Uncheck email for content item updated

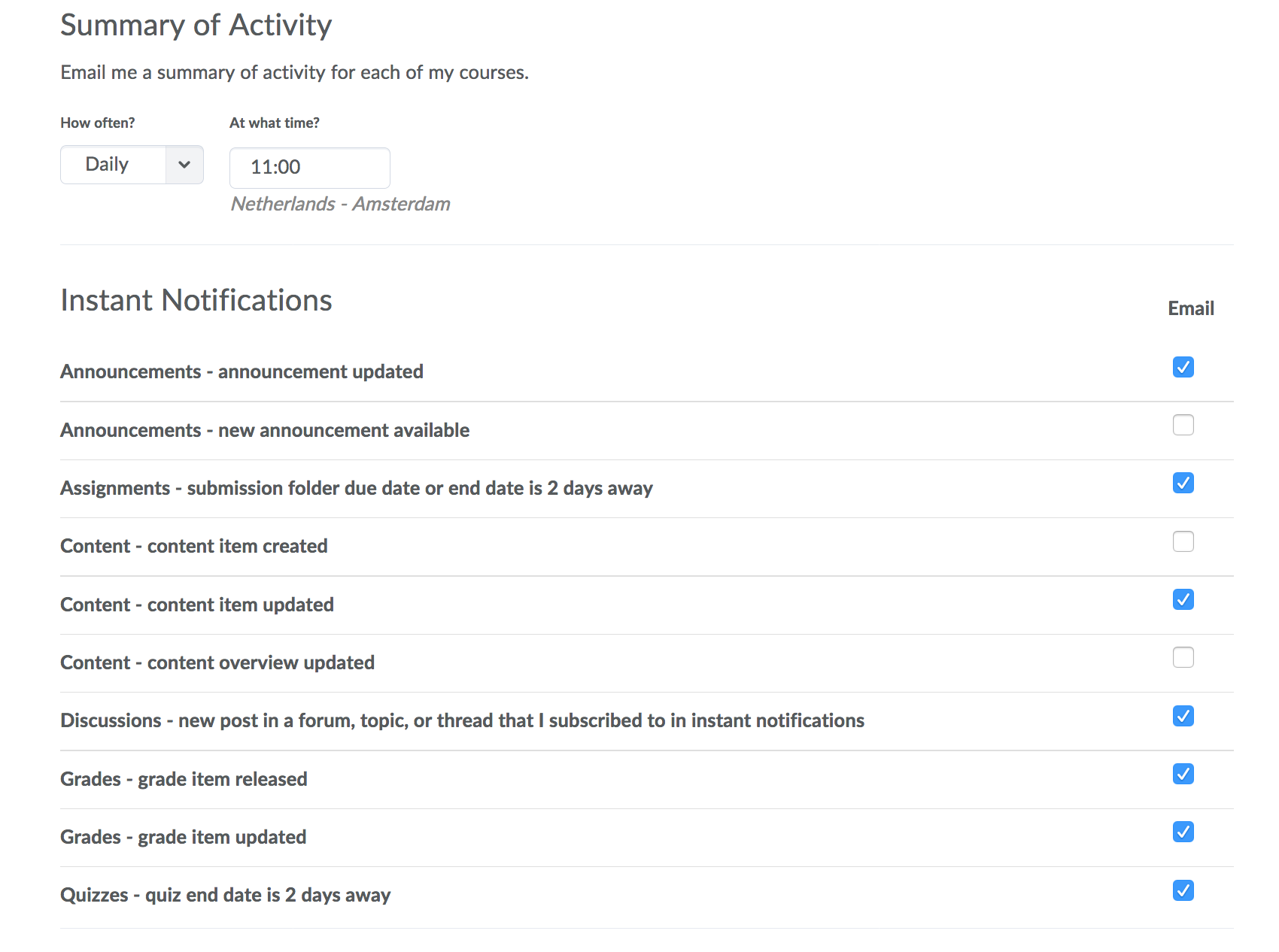tap(1183, 599)
